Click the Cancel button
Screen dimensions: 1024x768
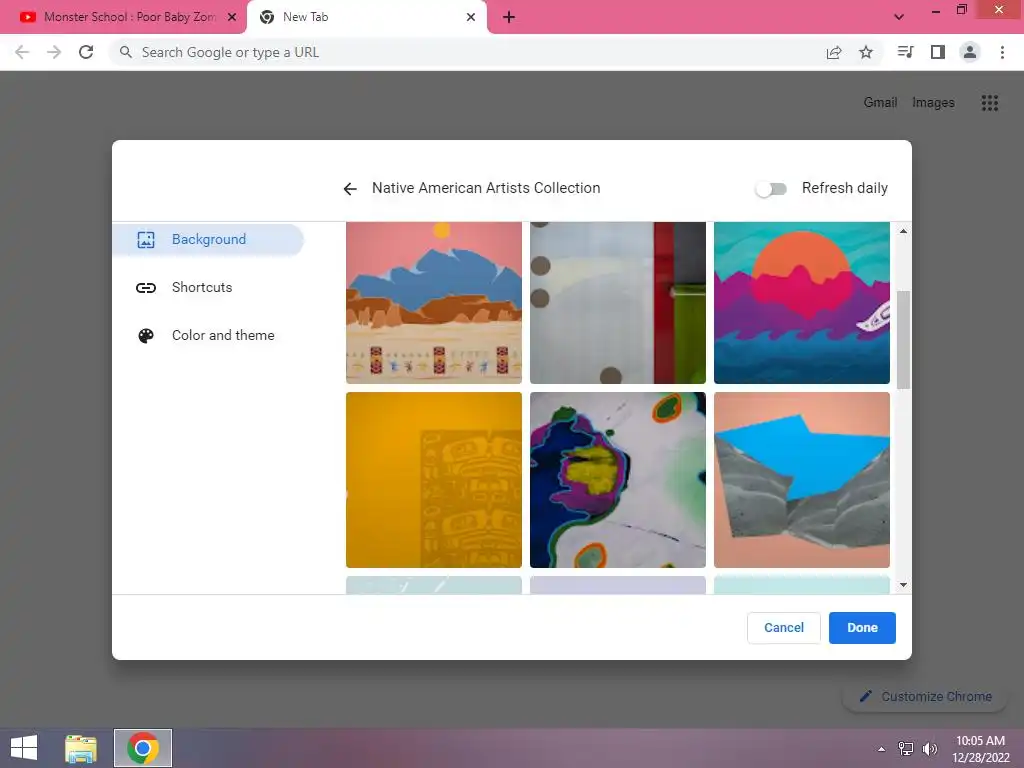(784, 628)
